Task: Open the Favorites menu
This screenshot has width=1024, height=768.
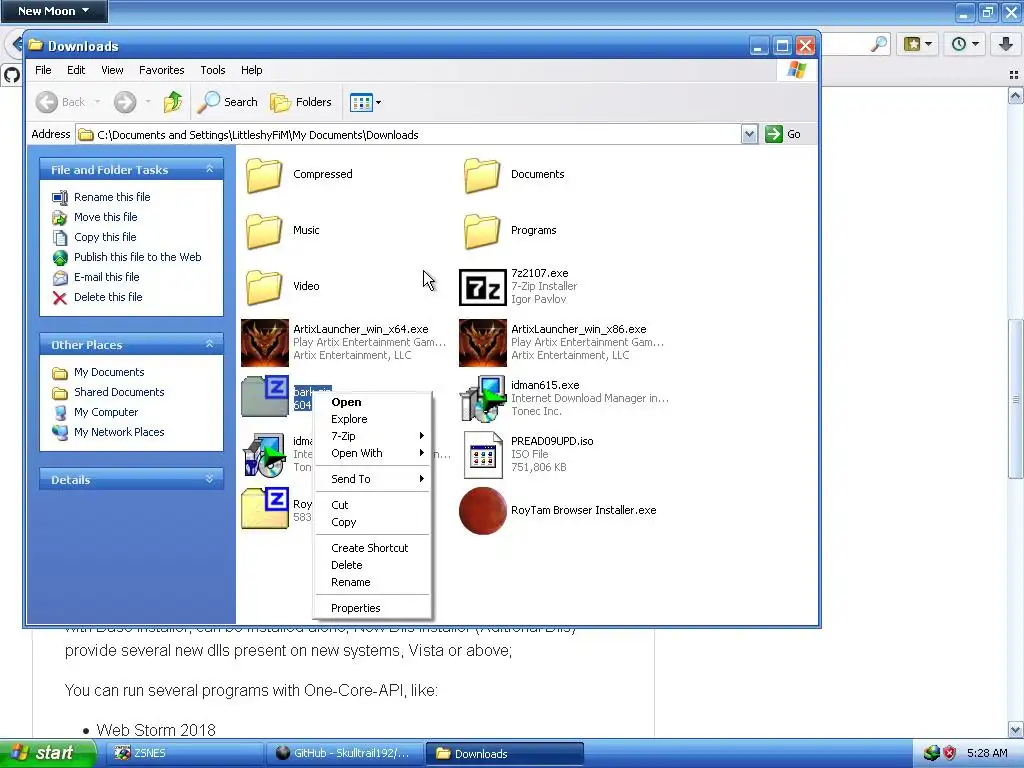Action: [x=161, y=70]
